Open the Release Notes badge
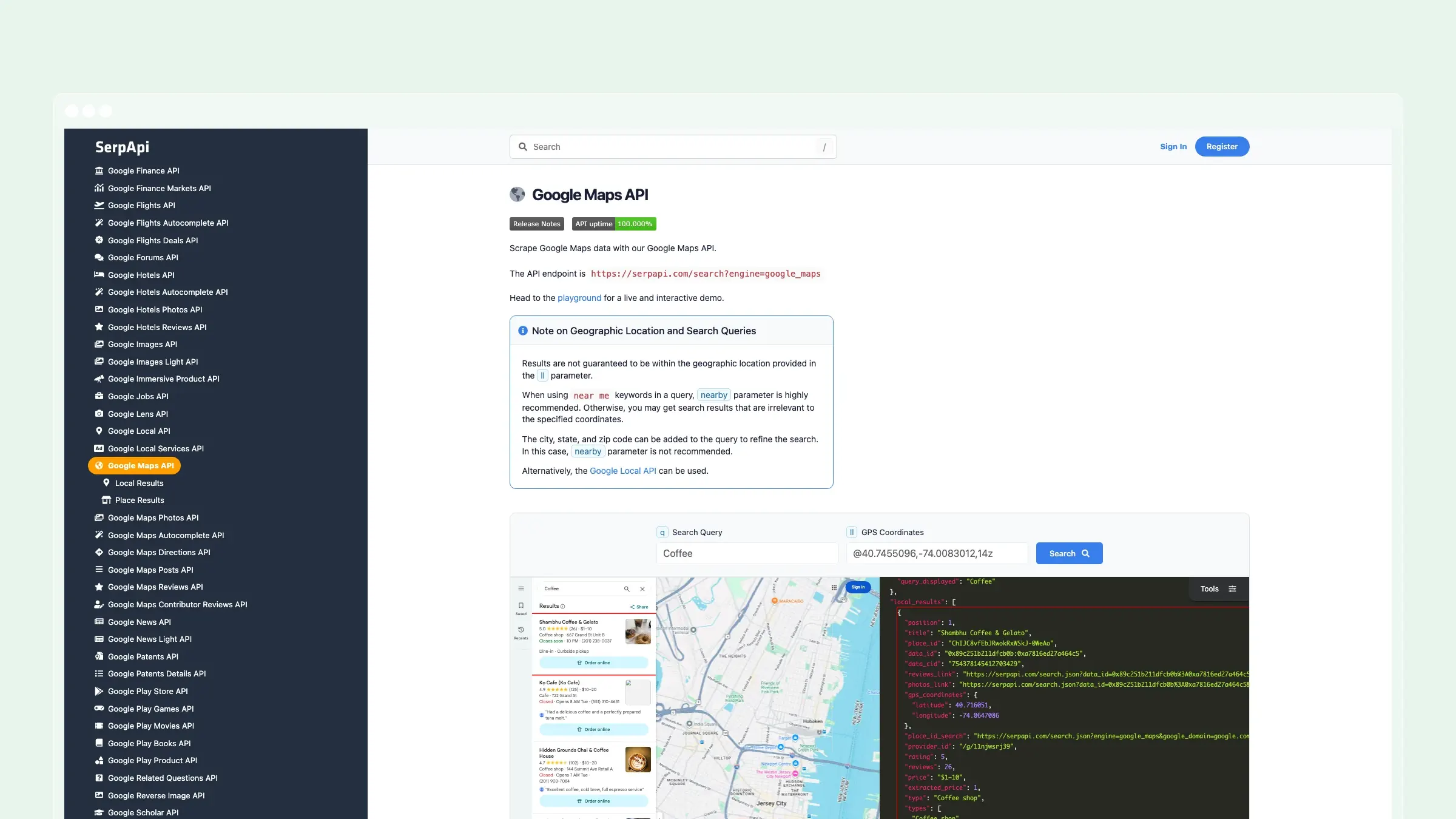The width and height of the screenshot is (1456, 819). click(537, 224)
